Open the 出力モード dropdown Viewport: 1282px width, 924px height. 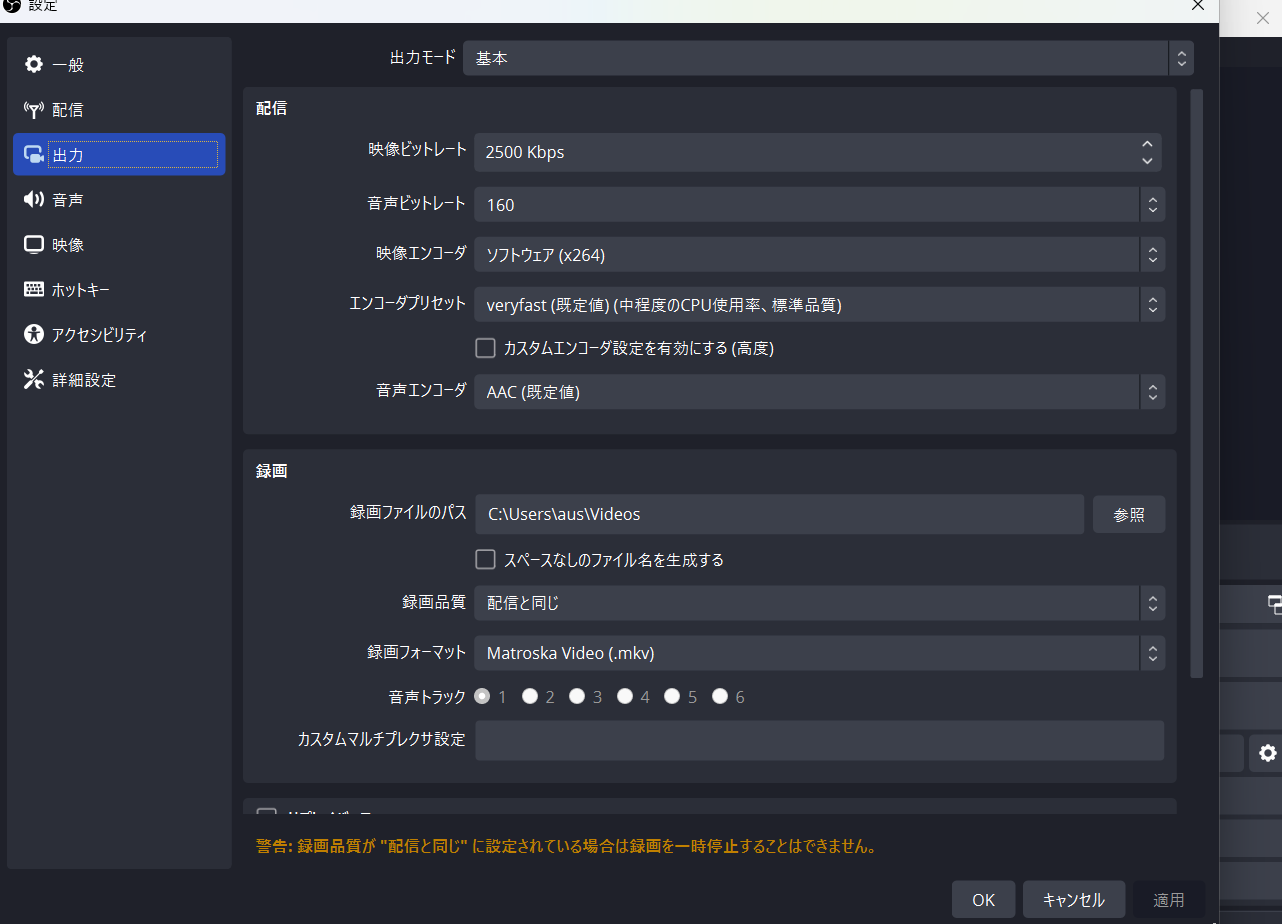(x=828, y=59)
